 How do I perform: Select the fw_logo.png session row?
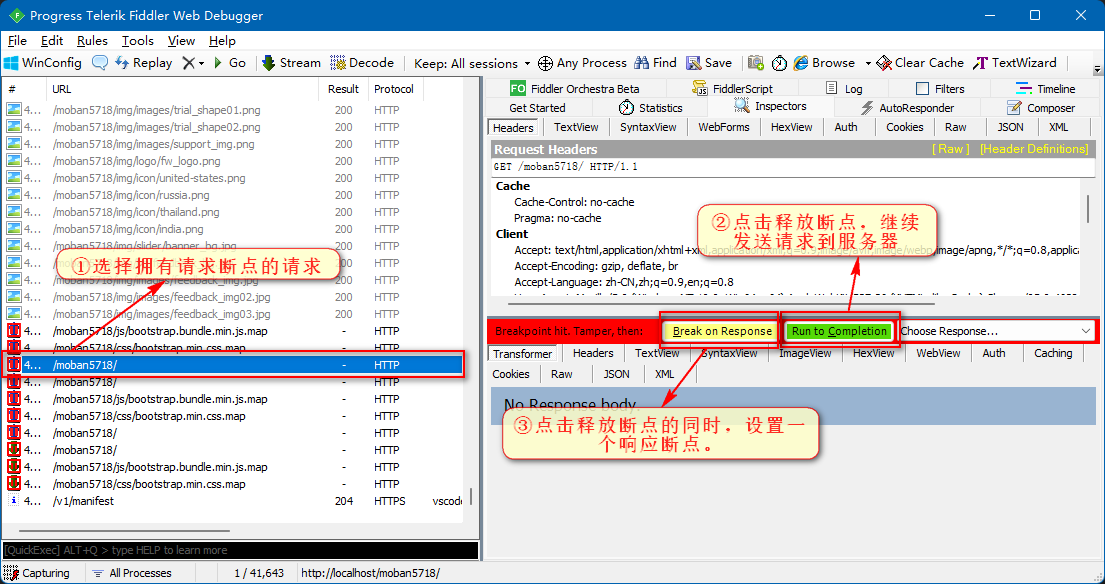point(233,161)
